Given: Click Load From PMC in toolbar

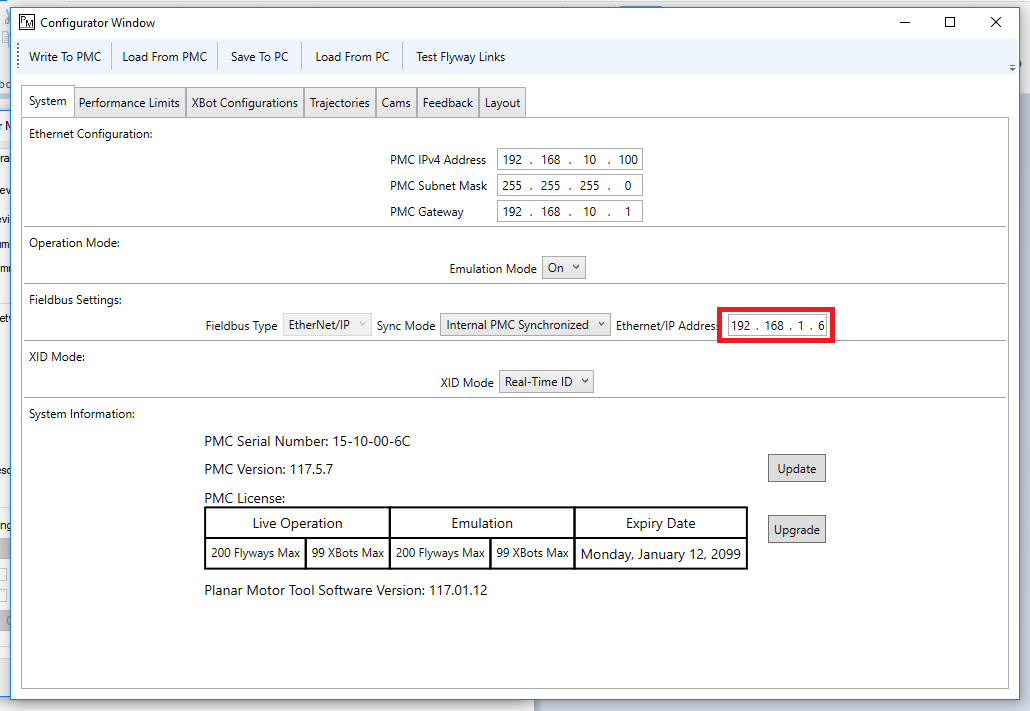Looking at the screenshot, I should [164, 57].
